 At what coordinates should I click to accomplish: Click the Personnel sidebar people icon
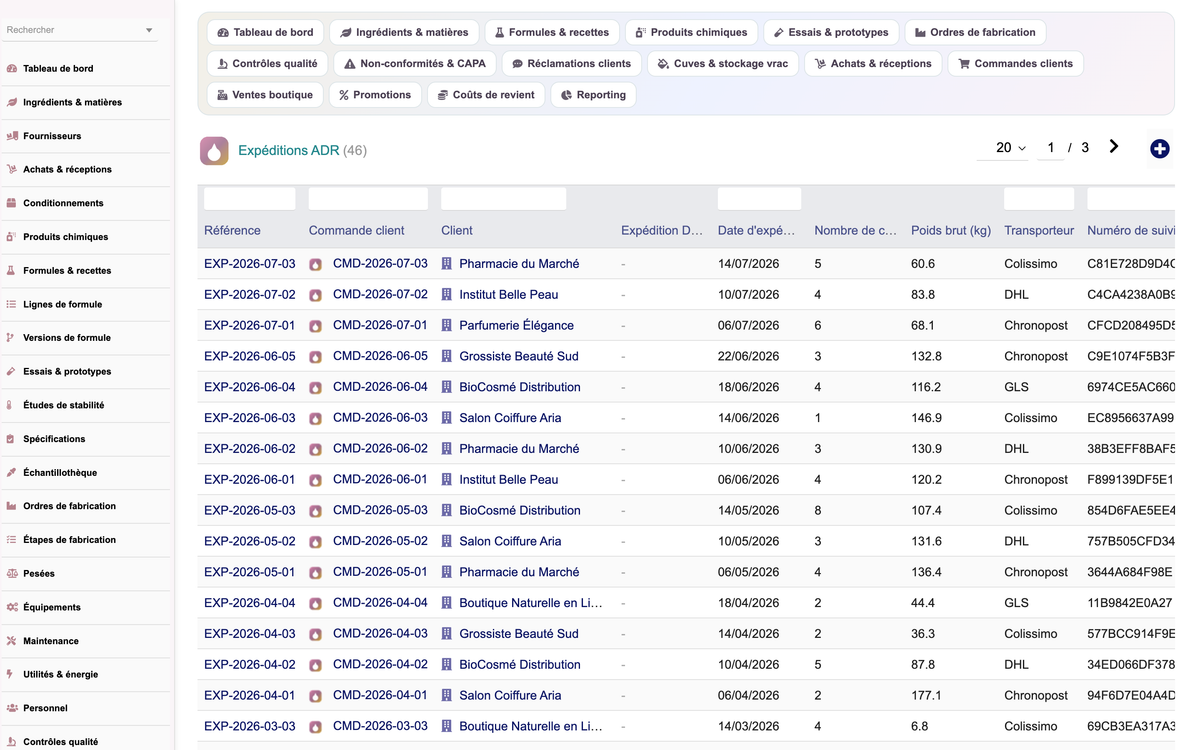(12, 708)
